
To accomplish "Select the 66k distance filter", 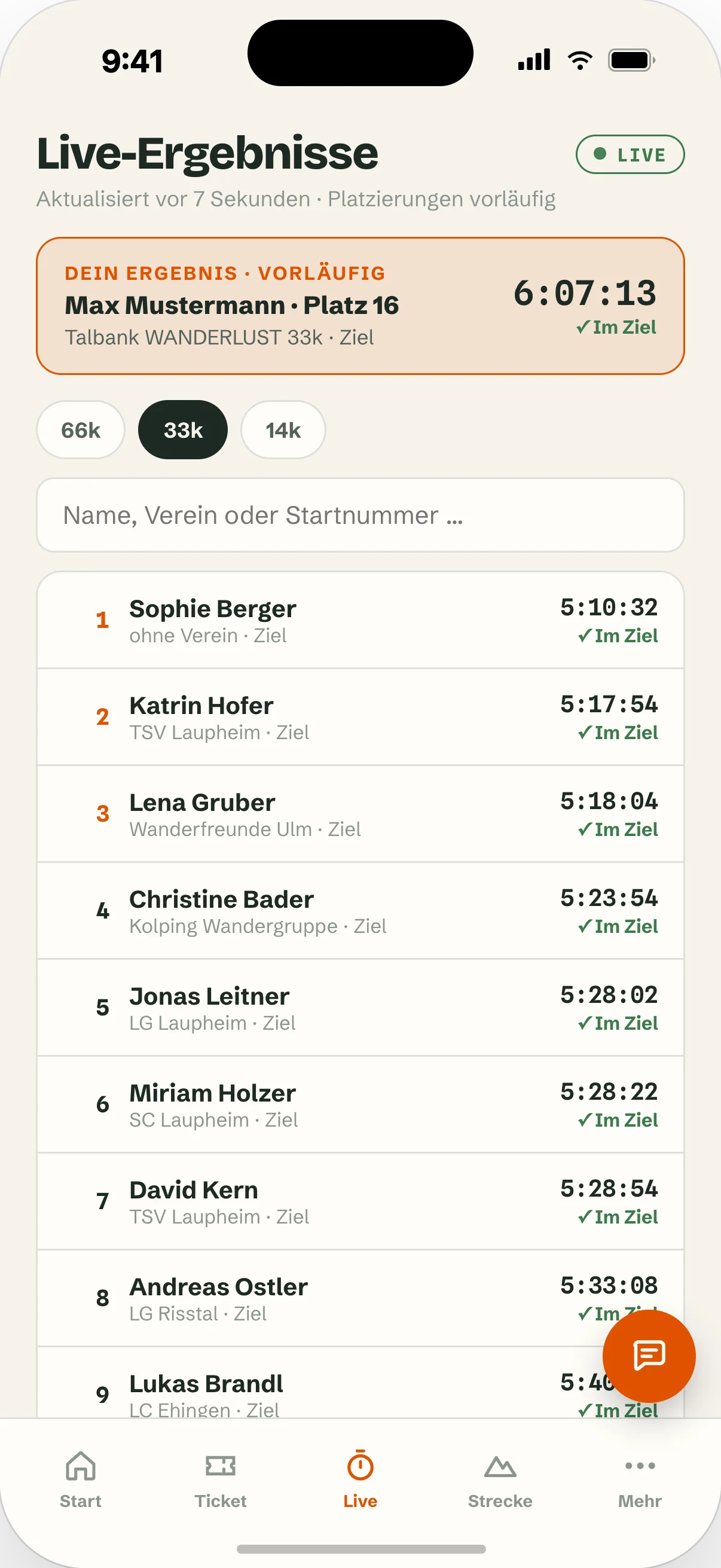I will [81, 430].
